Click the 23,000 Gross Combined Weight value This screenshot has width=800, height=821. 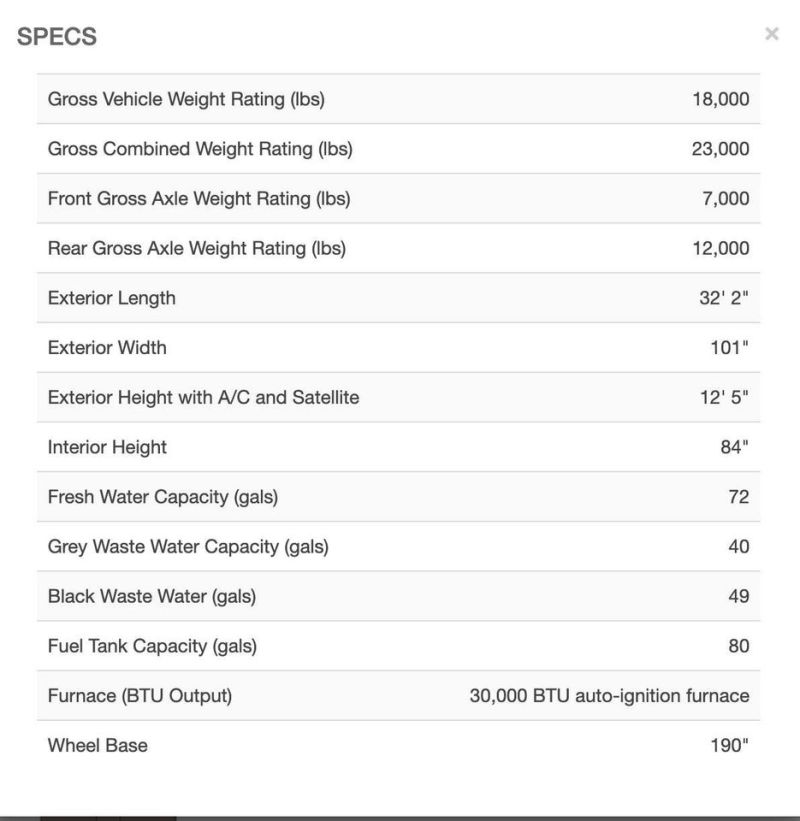(x=720, y=149)
